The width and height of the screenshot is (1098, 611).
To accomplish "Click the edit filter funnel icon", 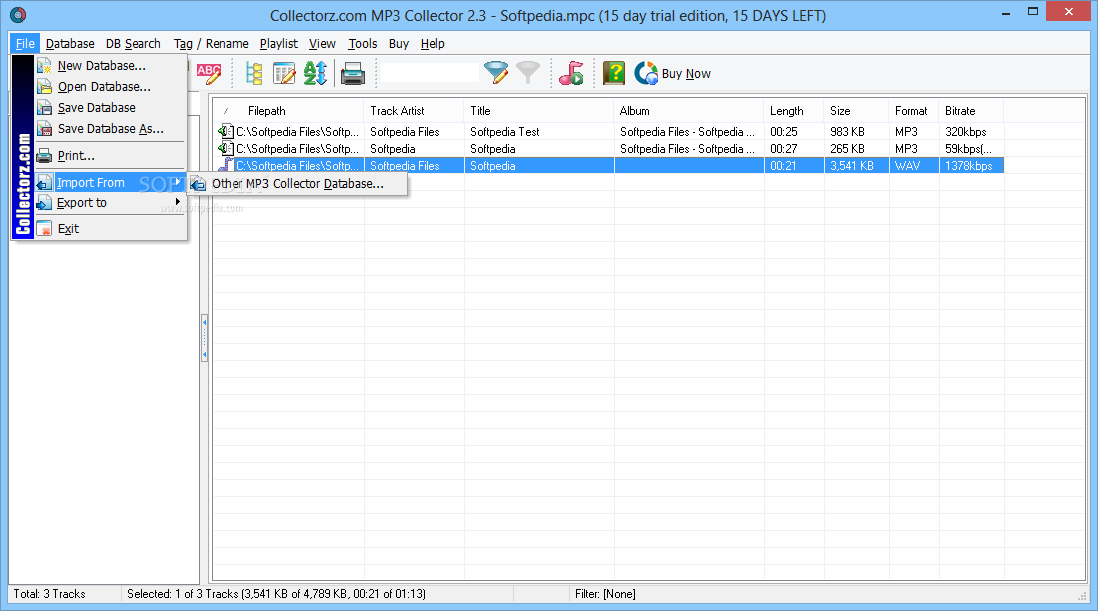I will pyautogui.click(x=496, y=73).
